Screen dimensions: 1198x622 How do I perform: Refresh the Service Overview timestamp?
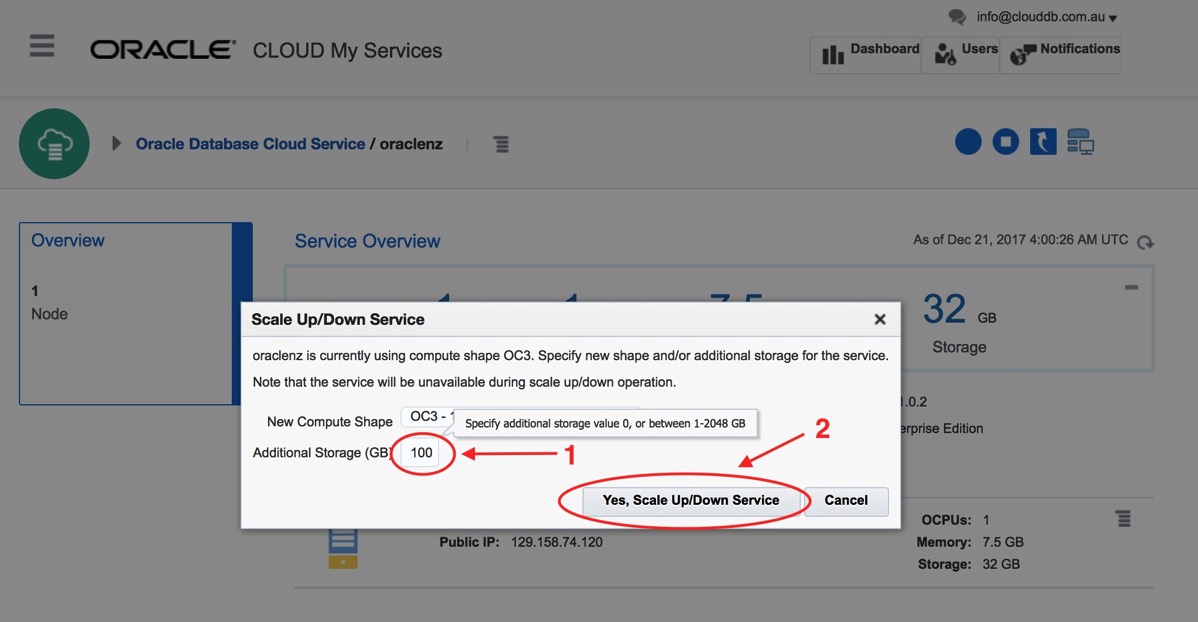tap(1146, 242)
